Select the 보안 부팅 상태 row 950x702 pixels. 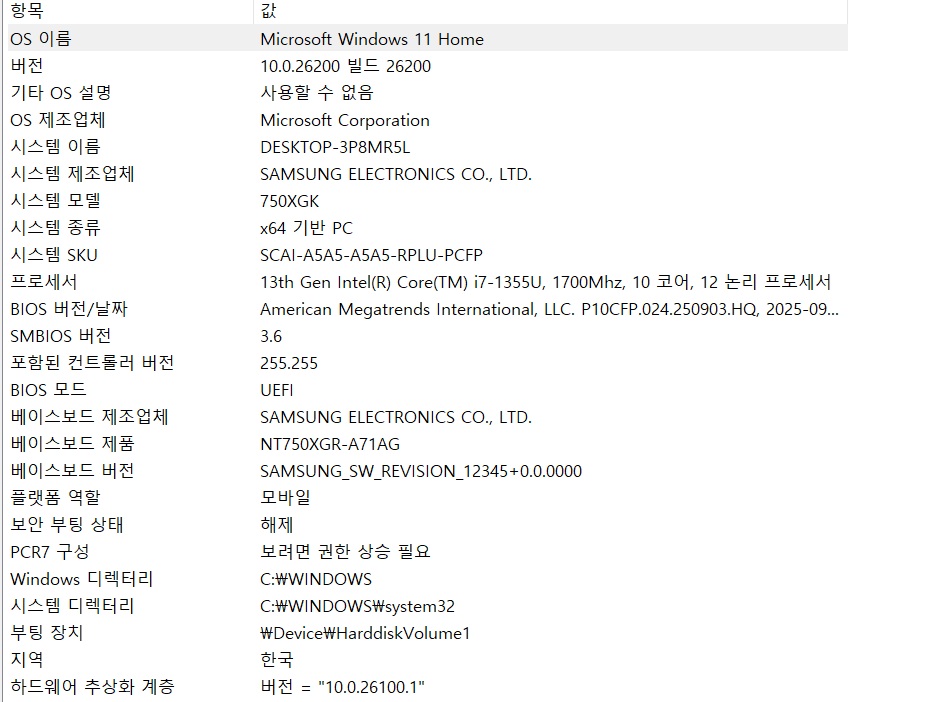[x=67, y=525]
